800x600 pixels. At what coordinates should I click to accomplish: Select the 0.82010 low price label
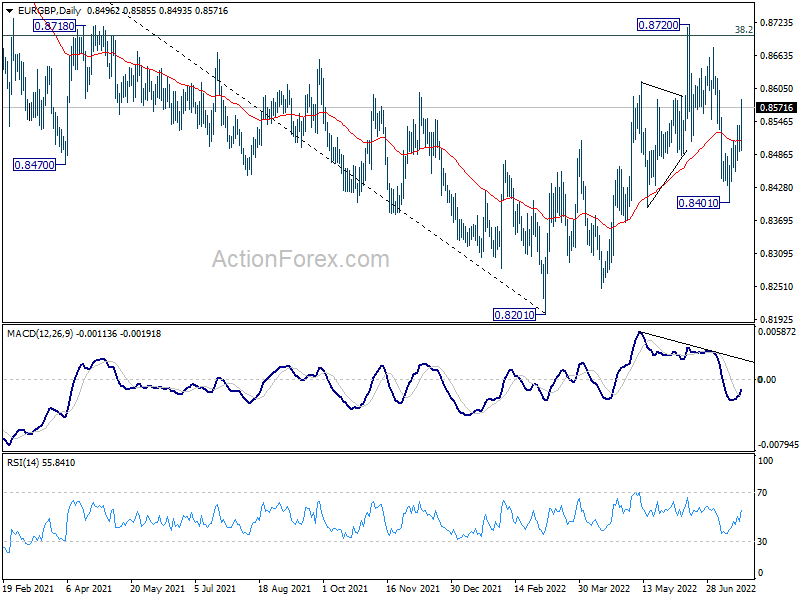[x=514, y=315]
